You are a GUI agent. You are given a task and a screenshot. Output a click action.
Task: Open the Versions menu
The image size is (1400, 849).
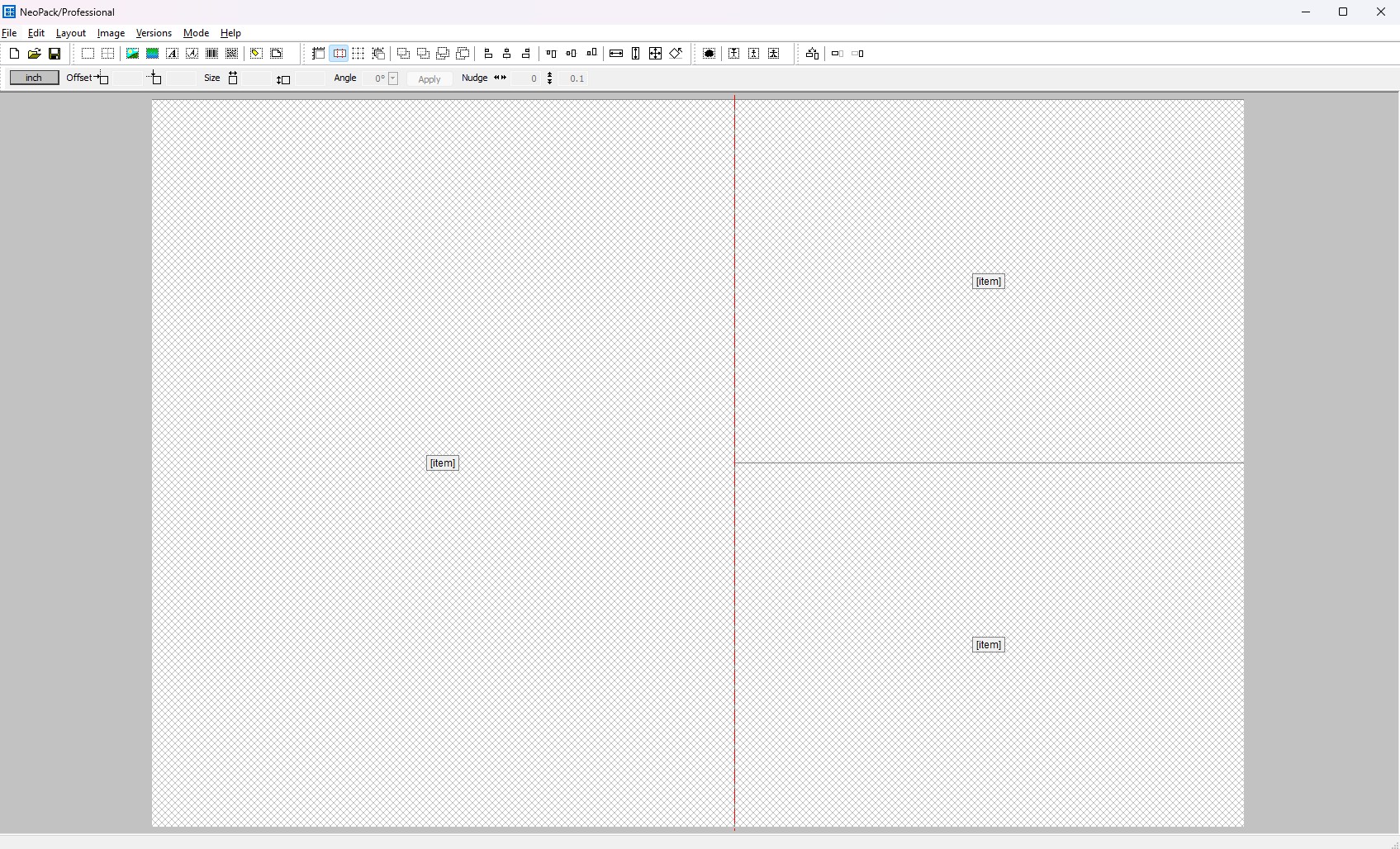click(x=154, y=33)
